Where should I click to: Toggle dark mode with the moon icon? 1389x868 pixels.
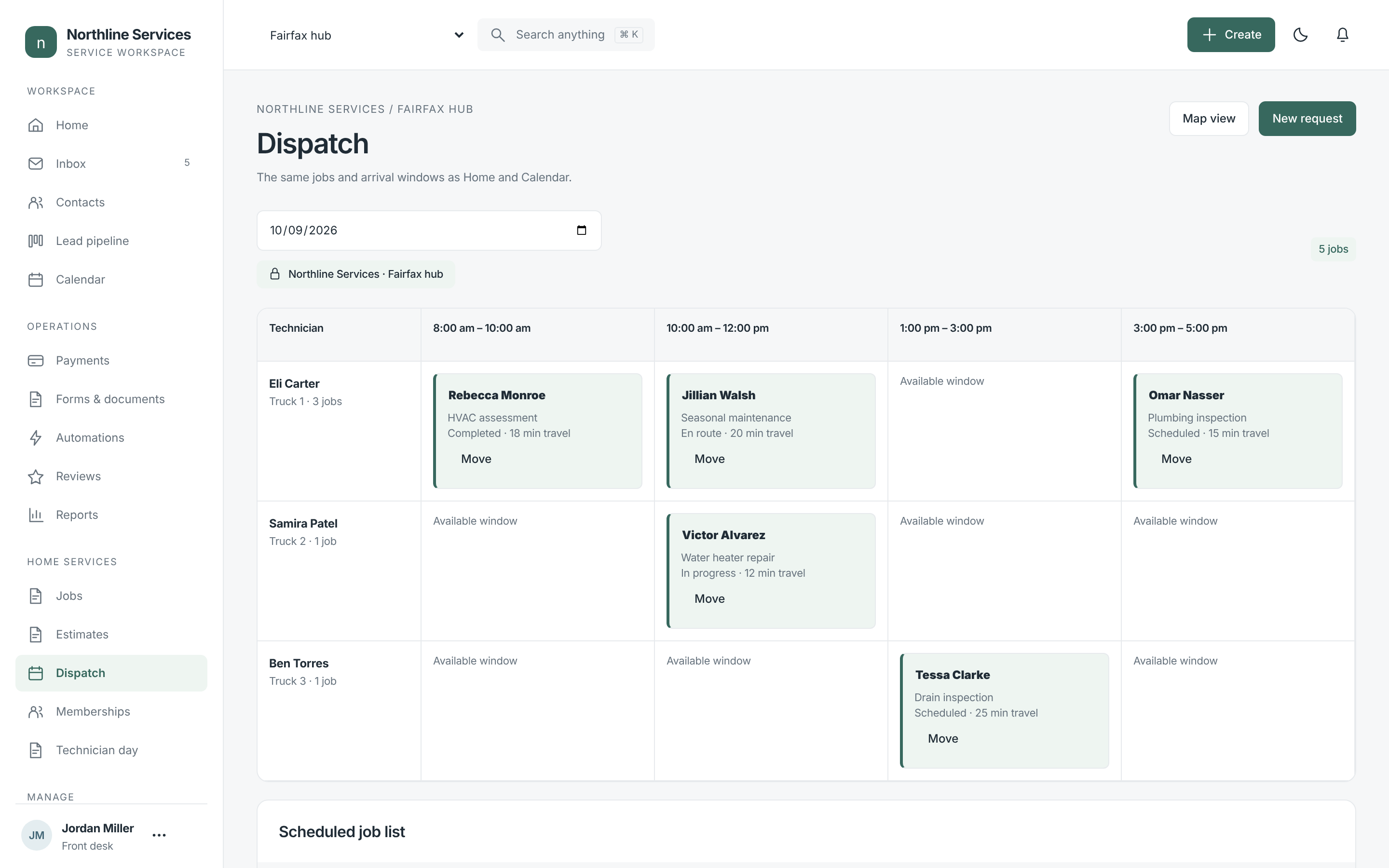pyautogui.click(x=1300, y=35)
